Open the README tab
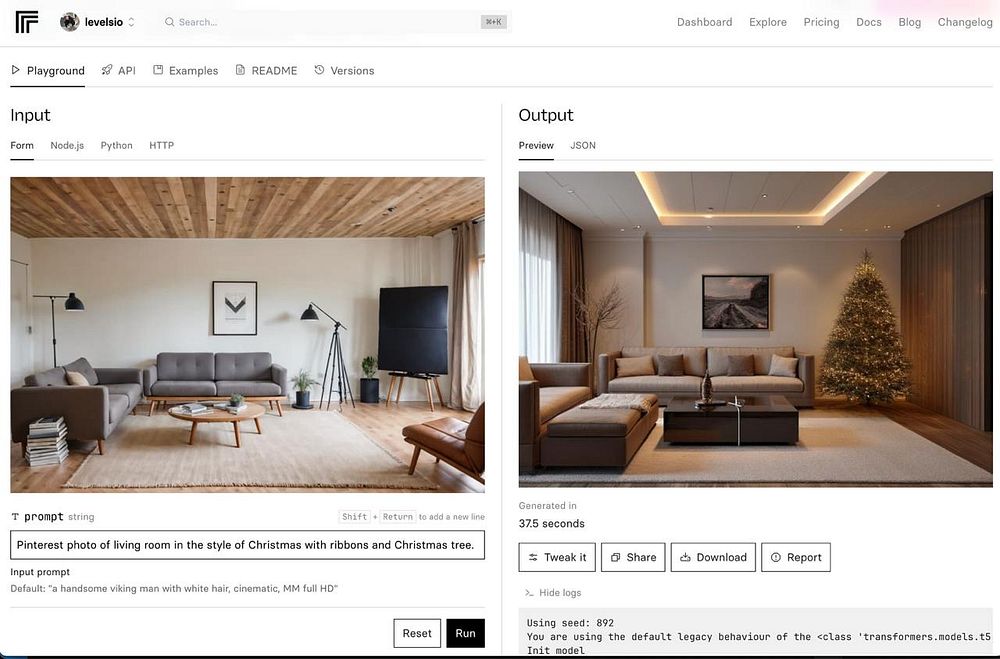1000x659 pixels. [x=267, y=71]
